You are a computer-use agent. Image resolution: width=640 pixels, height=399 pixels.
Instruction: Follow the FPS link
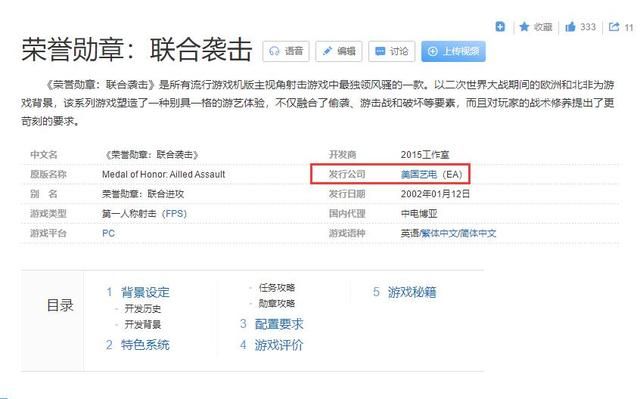point(174,214)
